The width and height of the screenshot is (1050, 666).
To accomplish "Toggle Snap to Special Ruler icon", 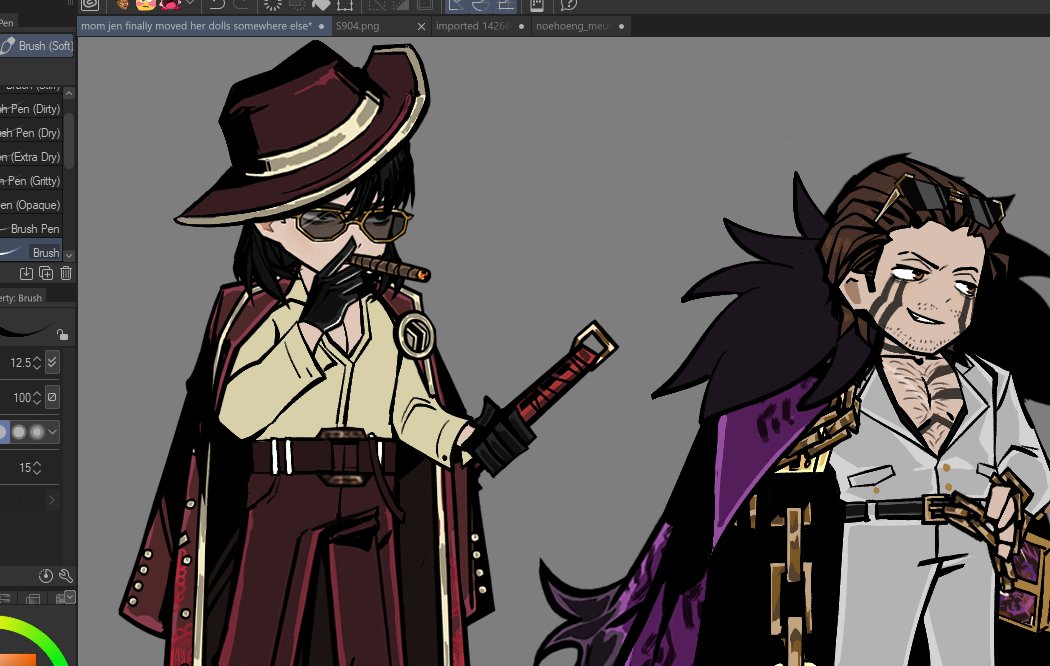I will tap(481, 5).
